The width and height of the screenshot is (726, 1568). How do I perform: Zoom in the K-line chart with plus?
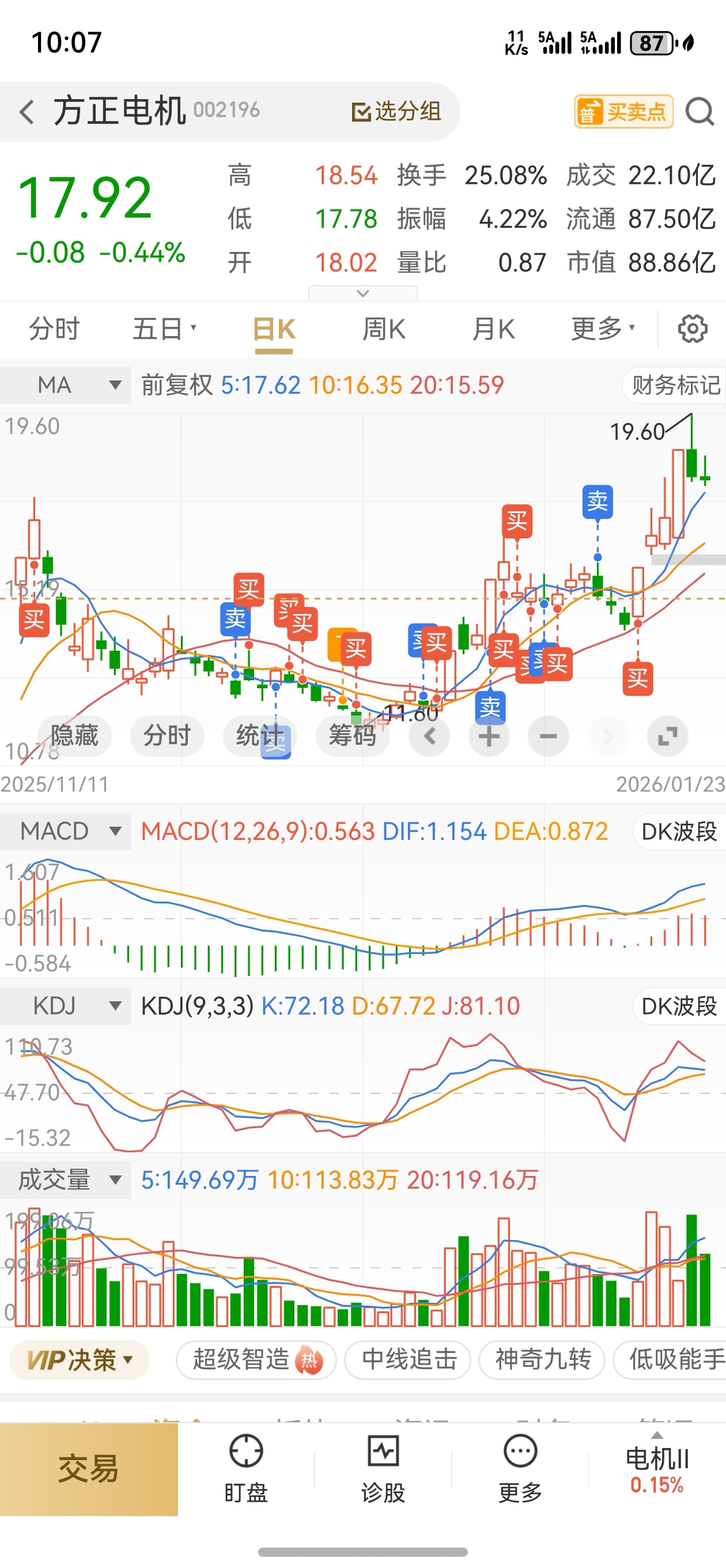coord(489,736)
